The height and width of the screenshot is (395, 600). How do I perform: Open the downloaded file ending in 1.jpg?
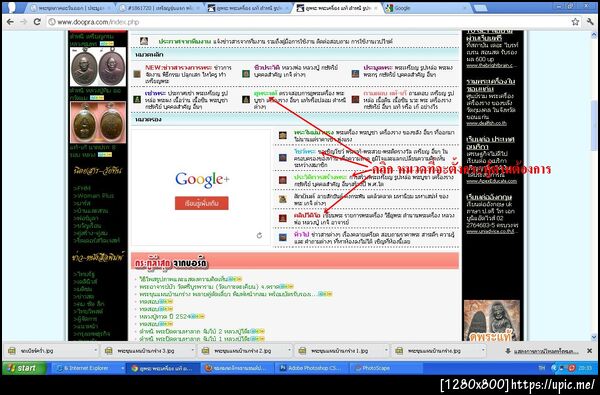click(339, 351)
